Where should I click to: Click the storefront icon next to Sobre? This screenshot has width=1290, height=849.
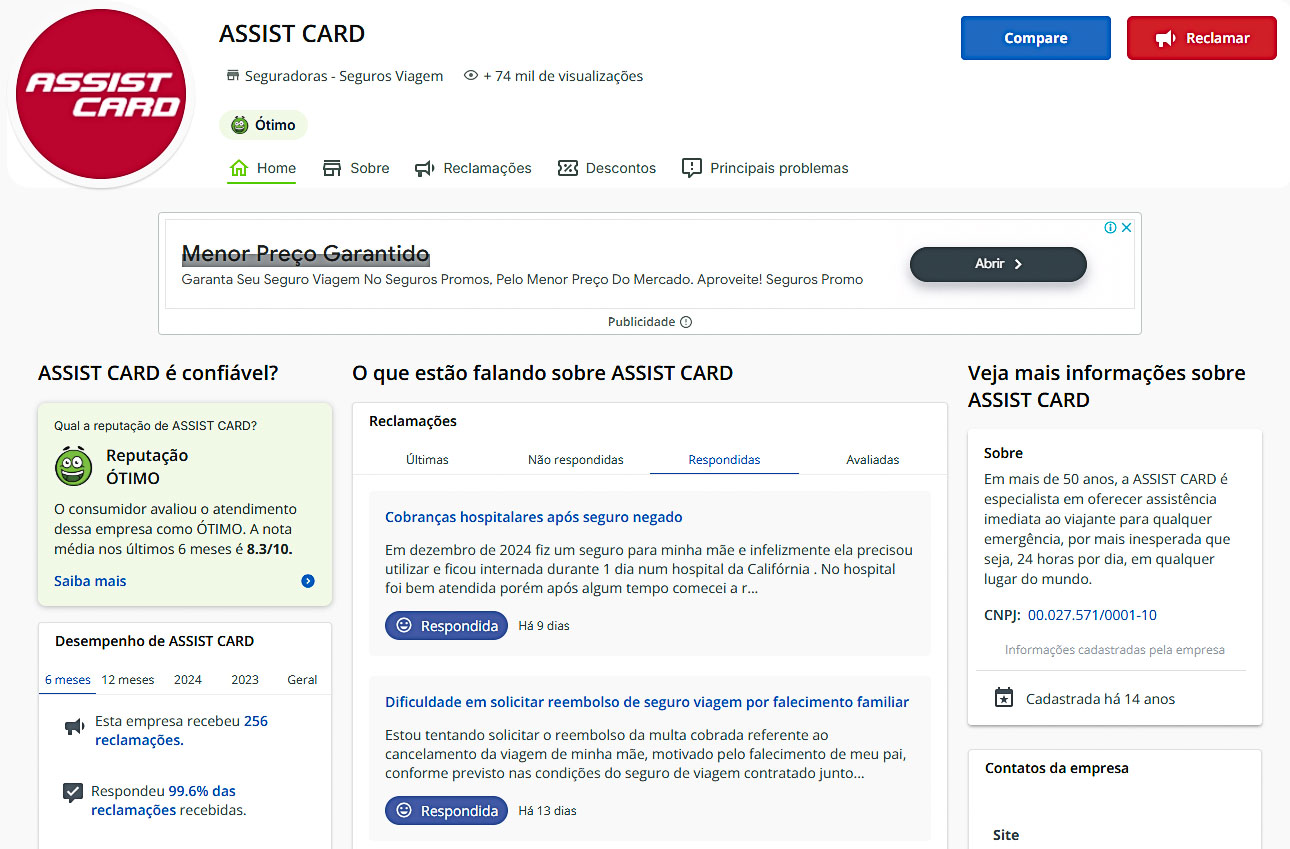[332, 168]
